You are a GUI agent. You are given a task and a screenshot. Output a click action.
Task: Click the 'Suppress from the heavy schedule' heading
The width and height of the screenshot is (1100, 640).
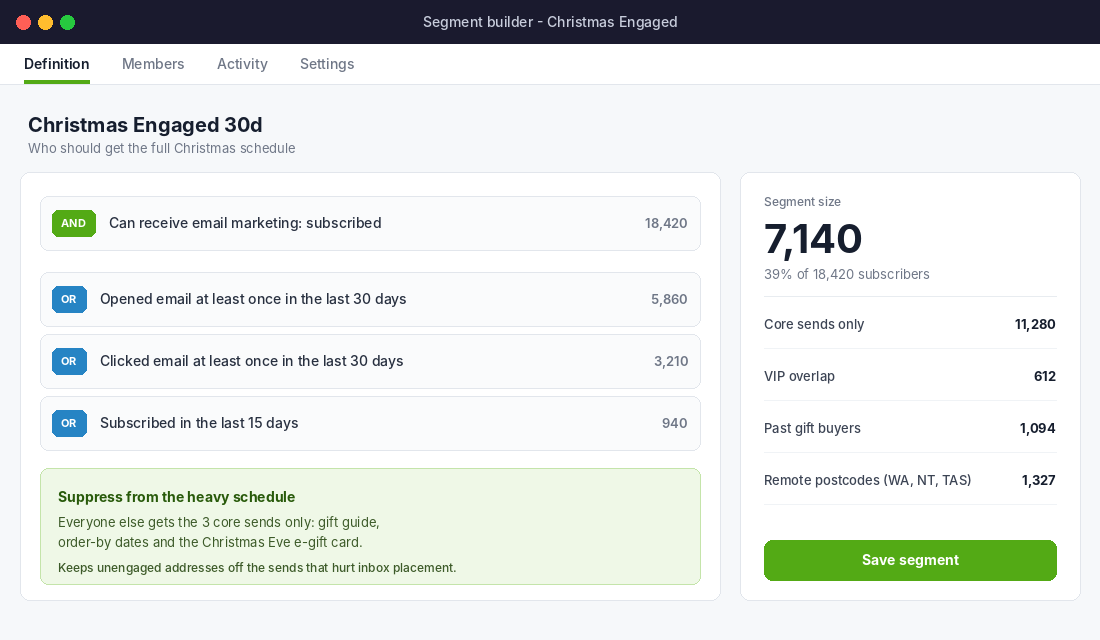(176, 497)
